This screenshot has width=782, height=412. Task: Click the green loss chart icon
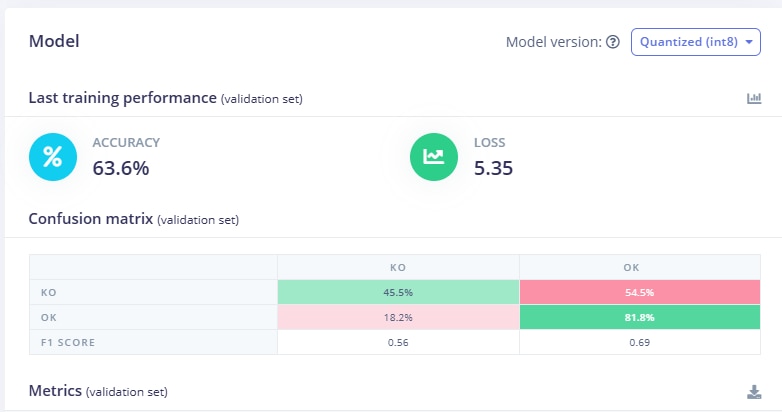pos(434,157)
